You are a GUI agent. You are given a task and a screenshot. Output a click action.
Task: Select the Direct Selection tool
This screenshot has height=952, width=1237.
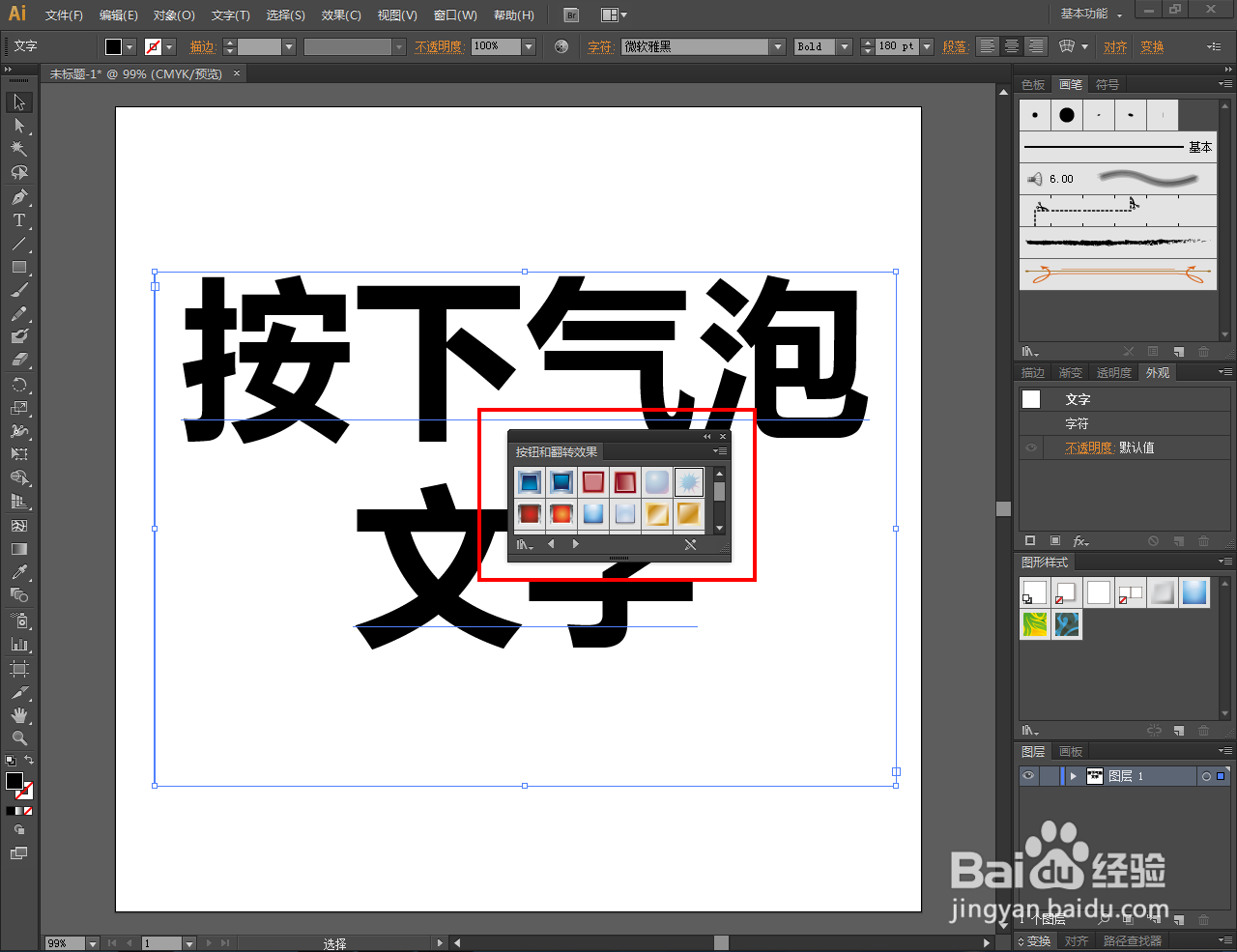point(19,126)
